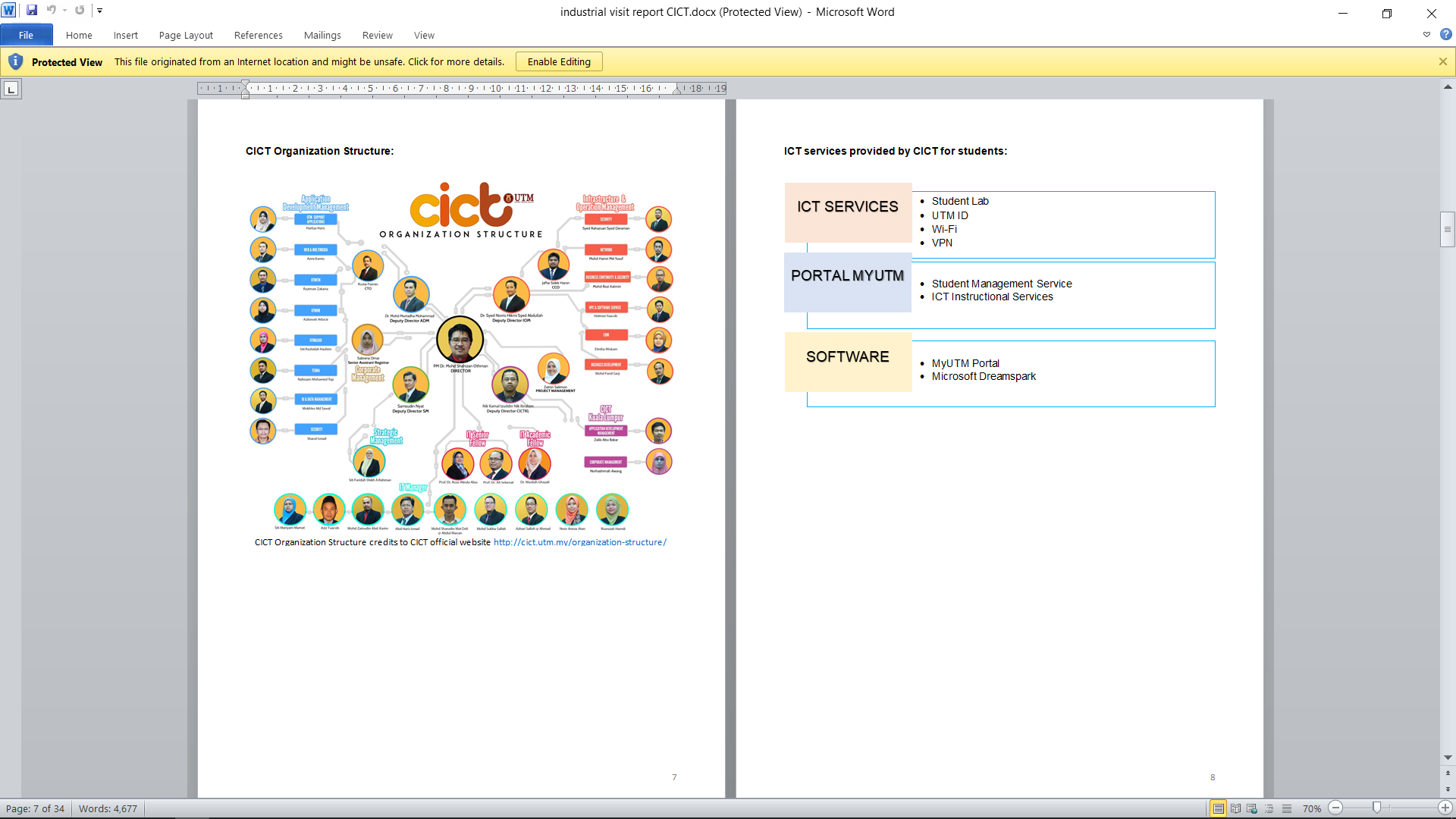Click zoom in plus button
1456x819 pixels.
tap(1445, 808)
